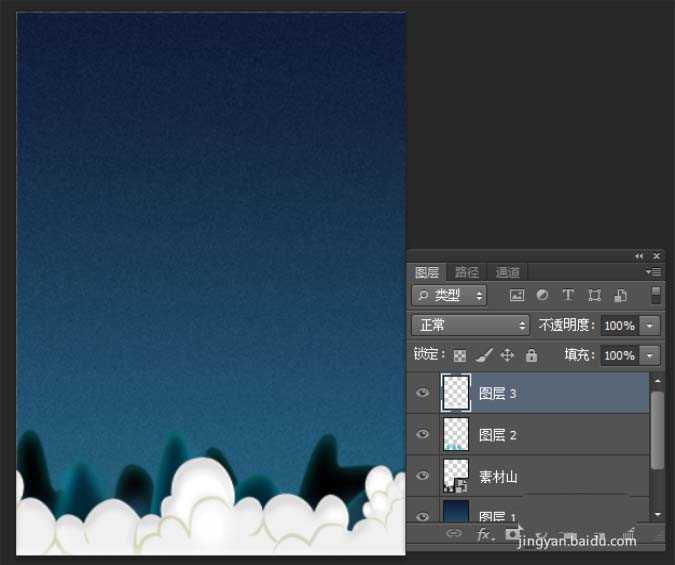Click the lock all padlock icon
675x565 pixels.
531,355
